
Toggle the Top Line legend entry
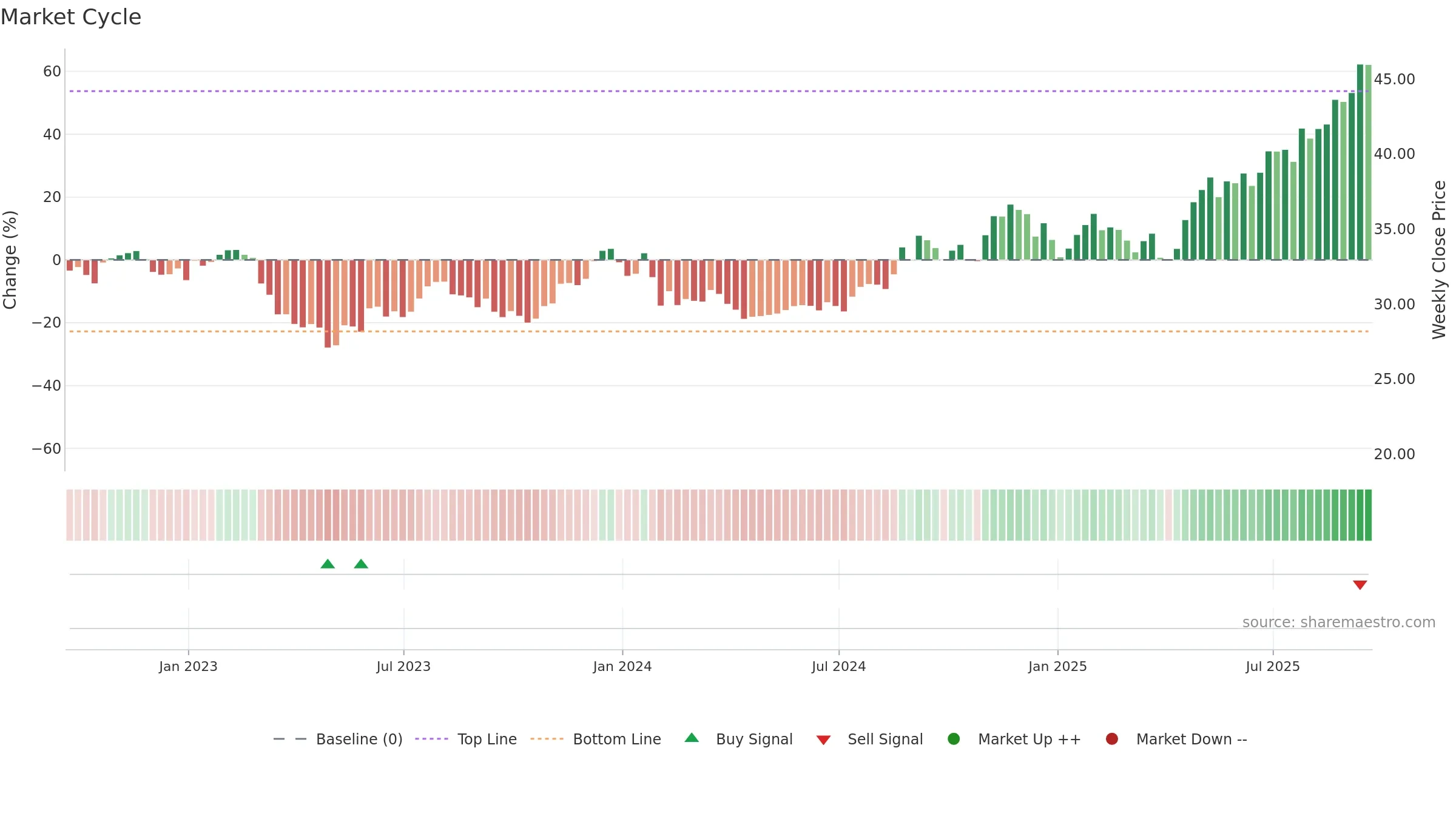466,739
